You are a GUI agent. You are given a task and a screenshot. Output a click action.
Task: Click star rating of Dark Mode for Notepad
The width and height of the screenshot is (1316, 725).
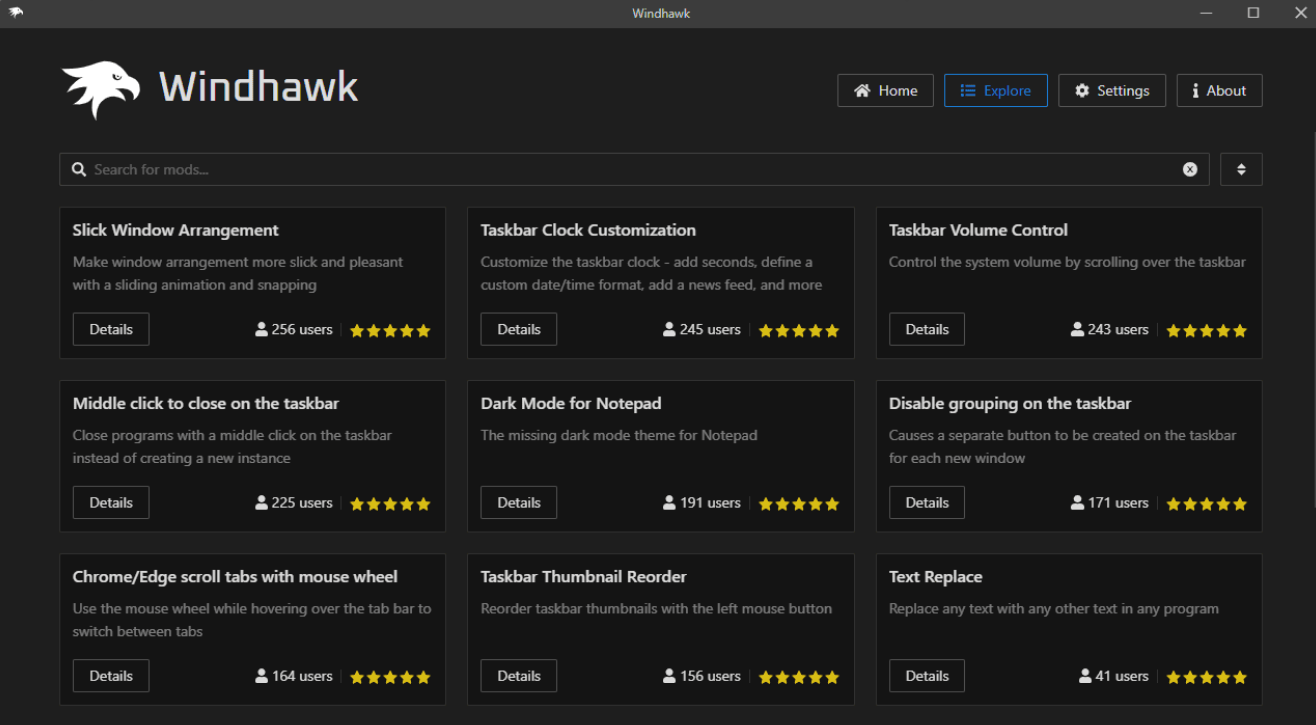pyautogui.click(x=798, y=504)
